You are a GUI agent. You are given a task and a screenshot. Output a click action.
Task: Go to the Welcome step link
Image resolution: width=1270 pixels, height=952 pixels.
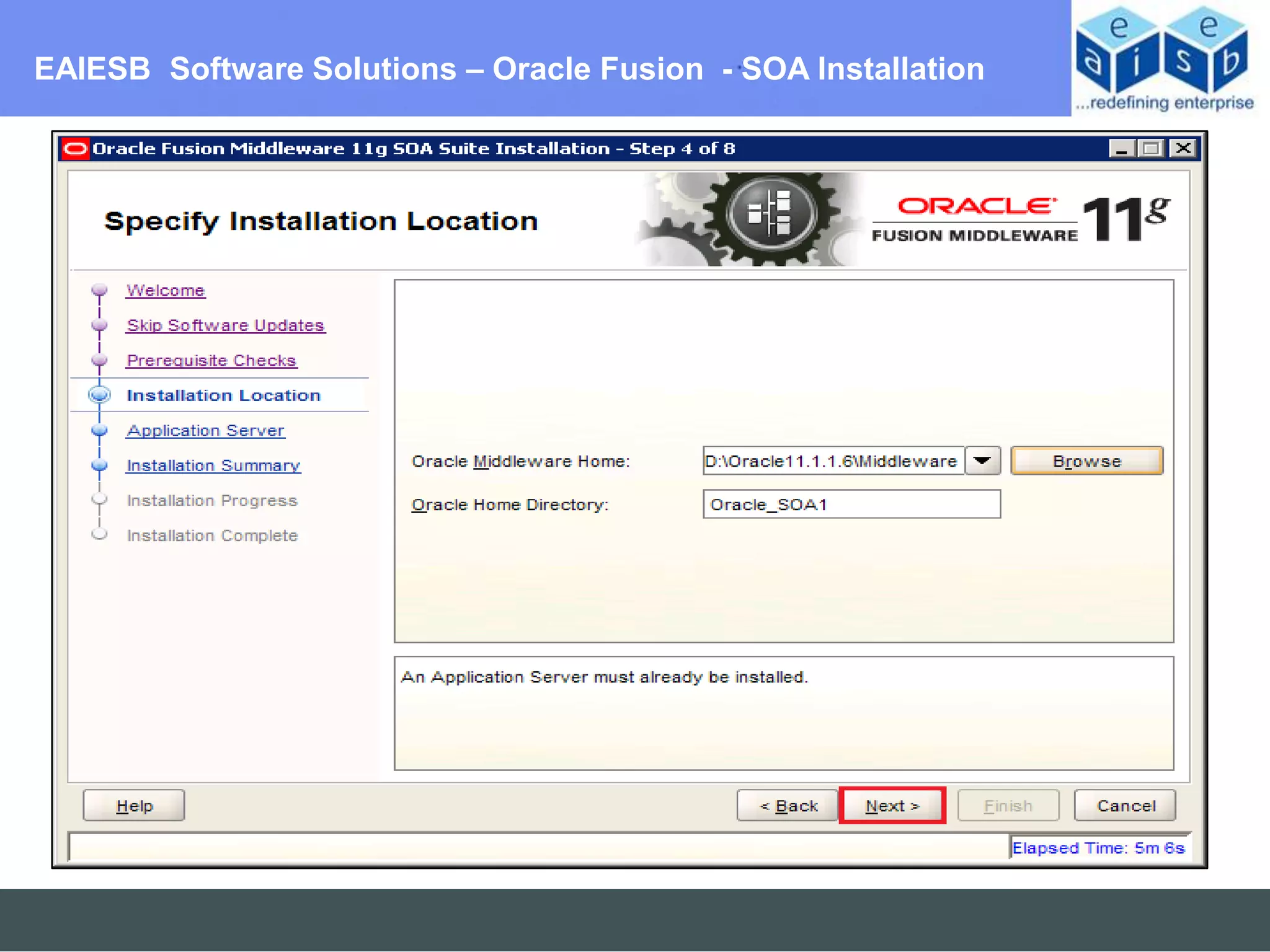(x=166, y=290)
